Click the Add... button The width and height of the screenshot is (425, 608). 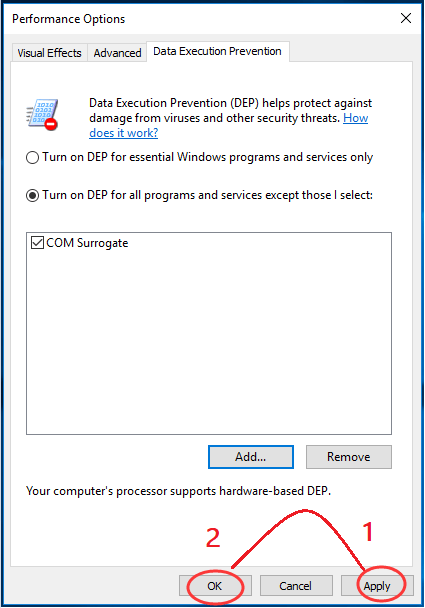click(251, 457)
